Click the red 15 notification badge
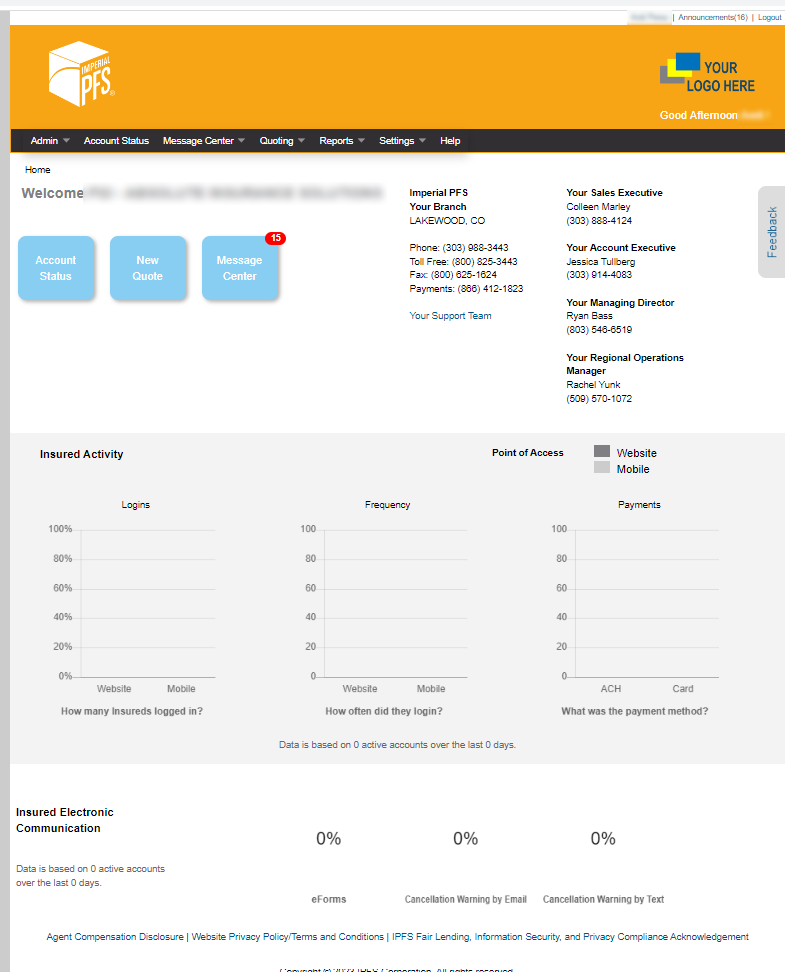 point(275,238)
